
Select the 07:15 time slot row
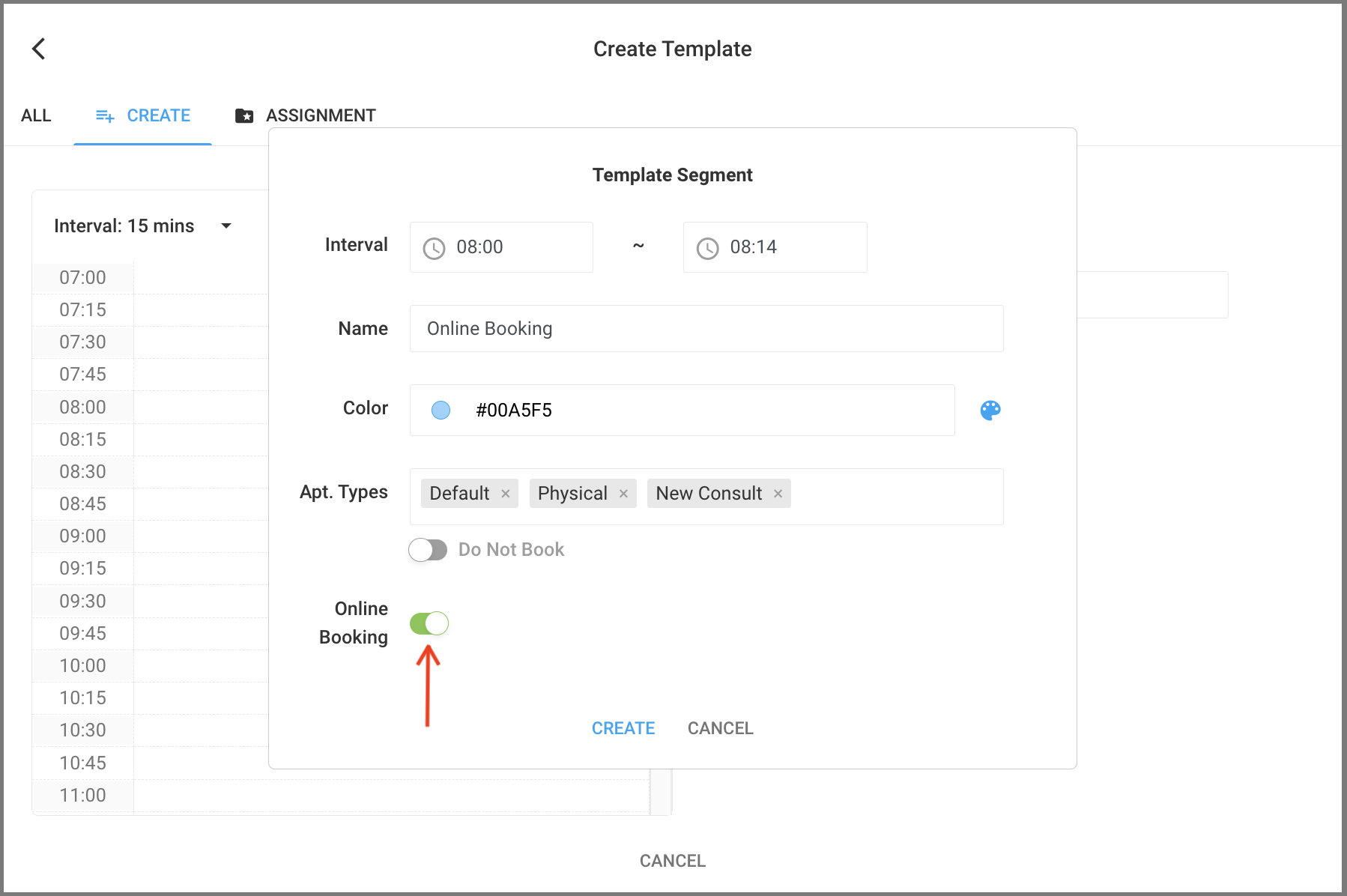coord(150,309)
